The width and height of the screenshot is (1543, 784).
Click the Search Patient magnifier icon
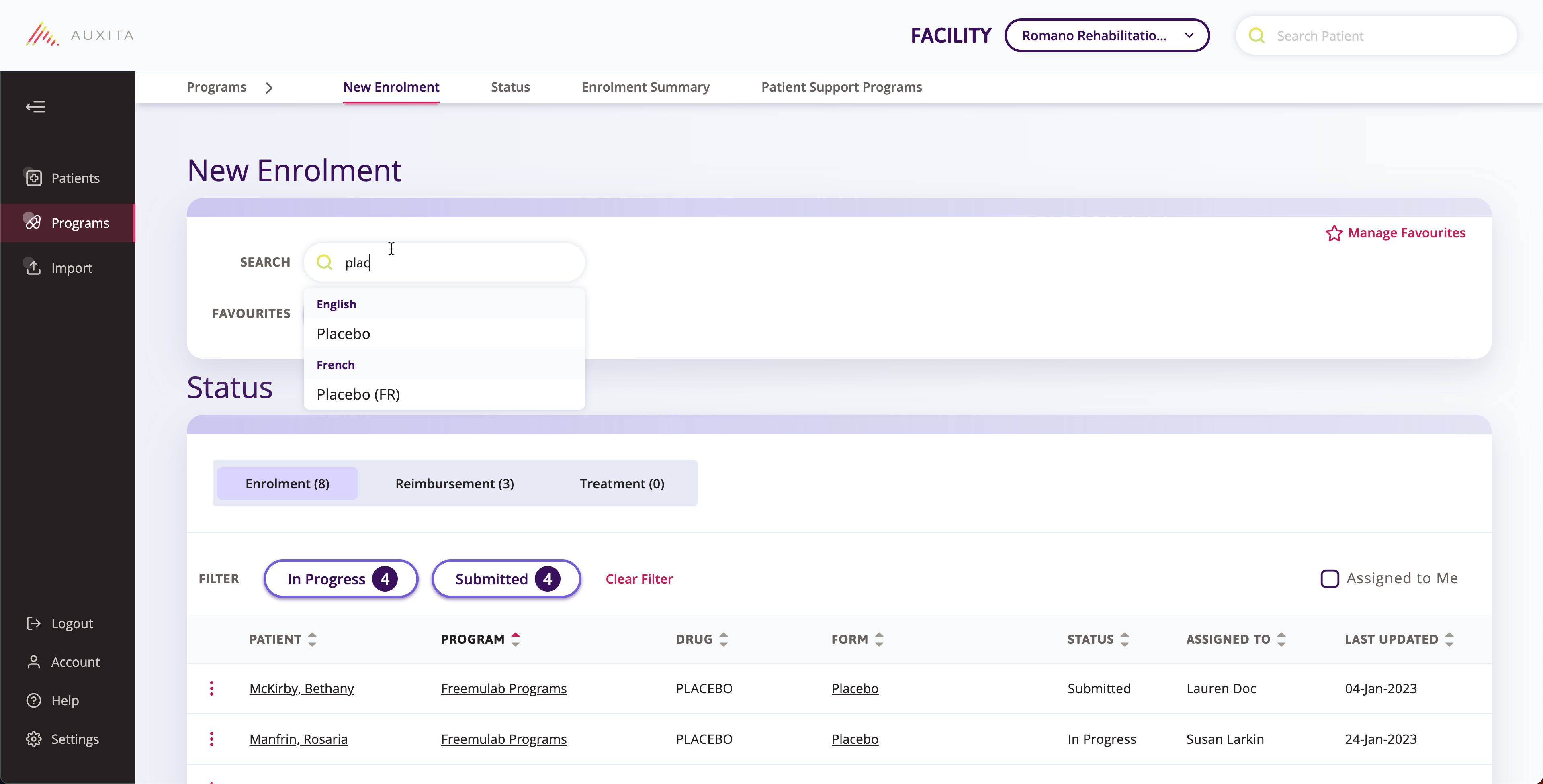tap(1257, 36)
